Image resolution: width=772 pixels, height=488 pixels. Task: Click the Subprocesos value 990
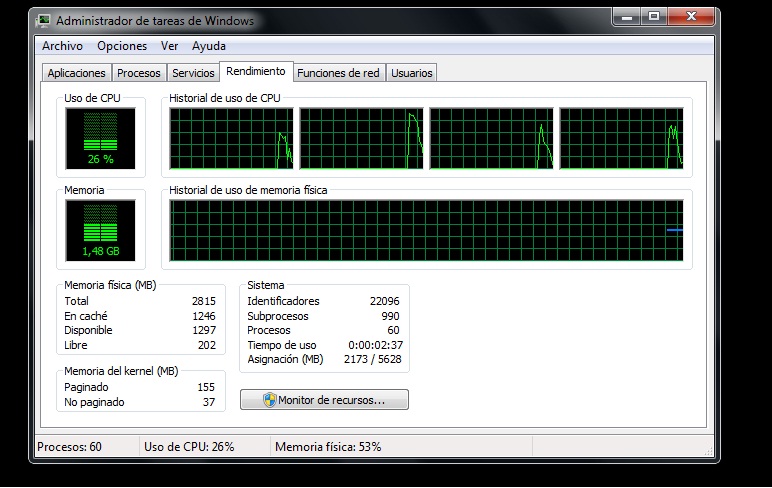pos(390,316)
